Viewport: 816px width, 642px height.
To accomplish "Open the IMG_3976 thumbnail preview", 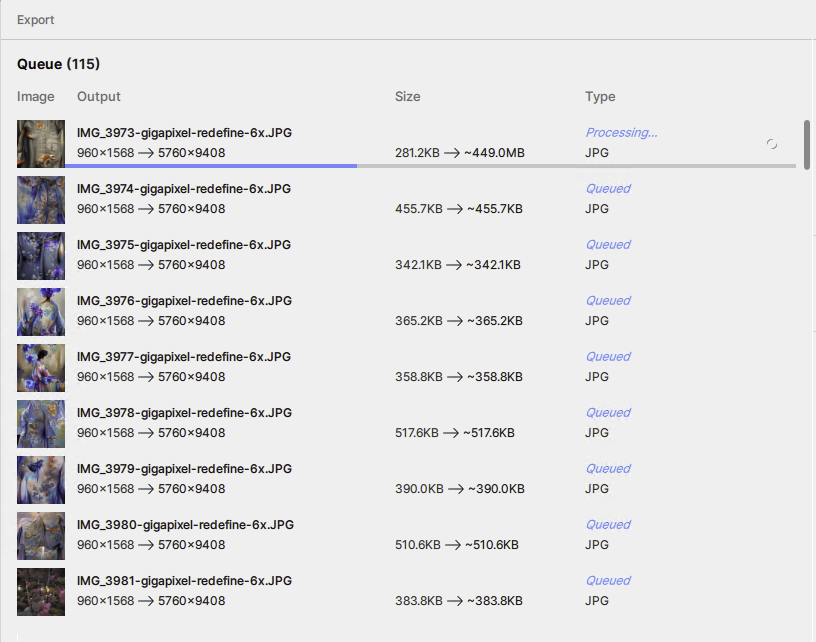I will pyautogui.click(x=41, y=312).
